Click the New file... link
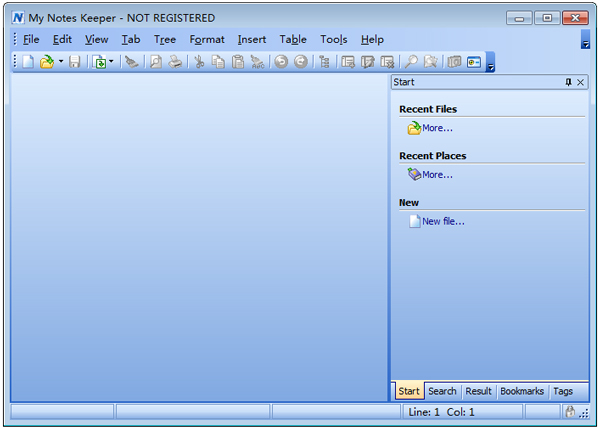 [x=443, y=221]
